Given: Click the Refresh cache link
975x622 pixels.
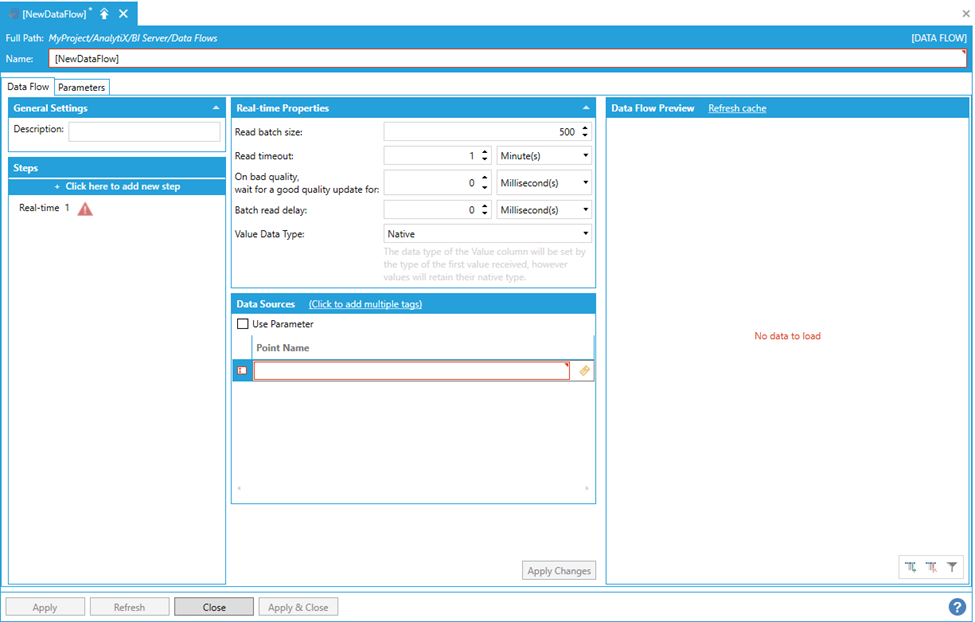Looking at the screenshot, I should 737,108.
